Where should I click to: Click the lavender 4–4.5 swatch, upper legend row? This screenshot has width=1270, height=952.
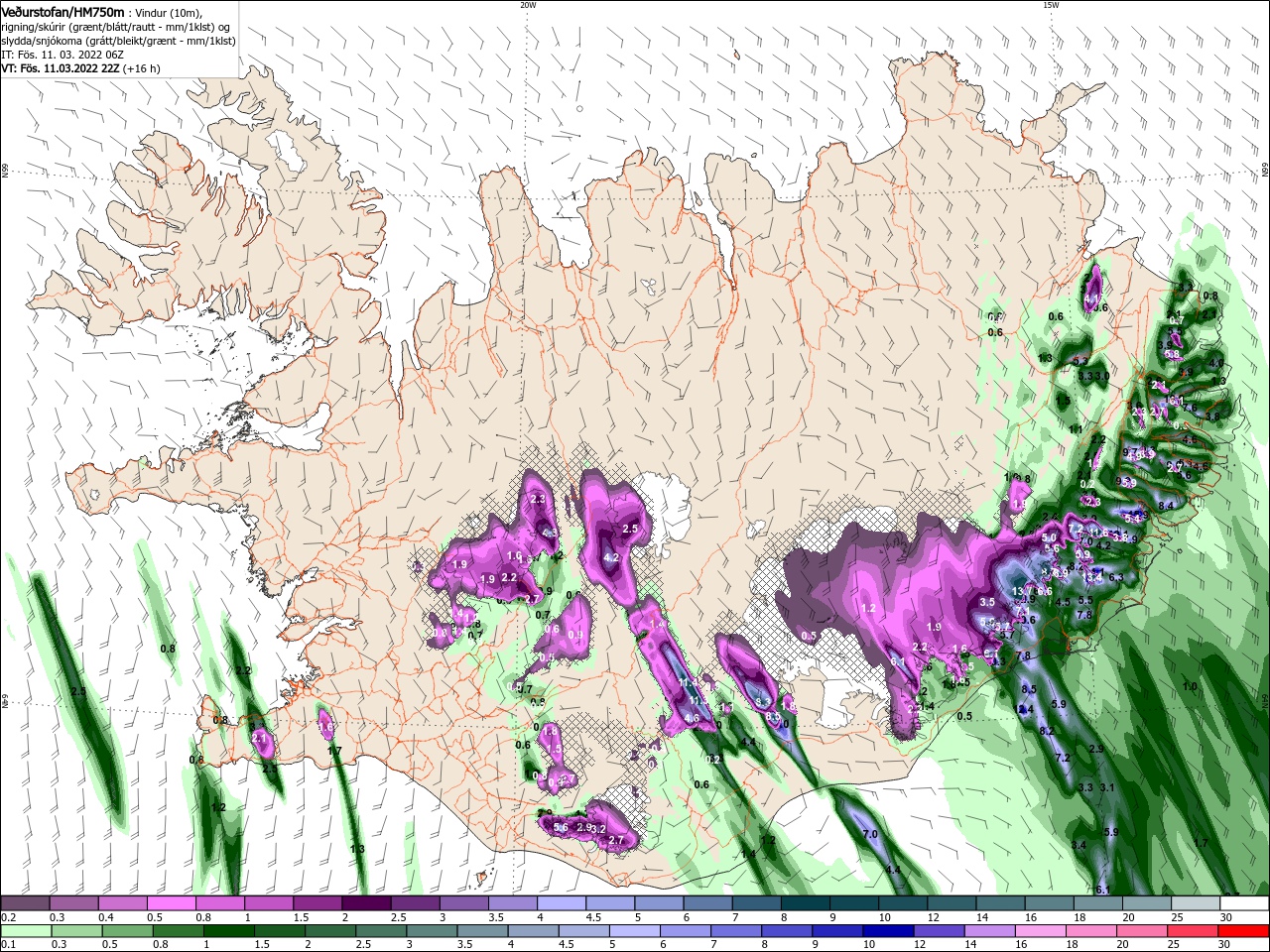click(x=563, y=903)
